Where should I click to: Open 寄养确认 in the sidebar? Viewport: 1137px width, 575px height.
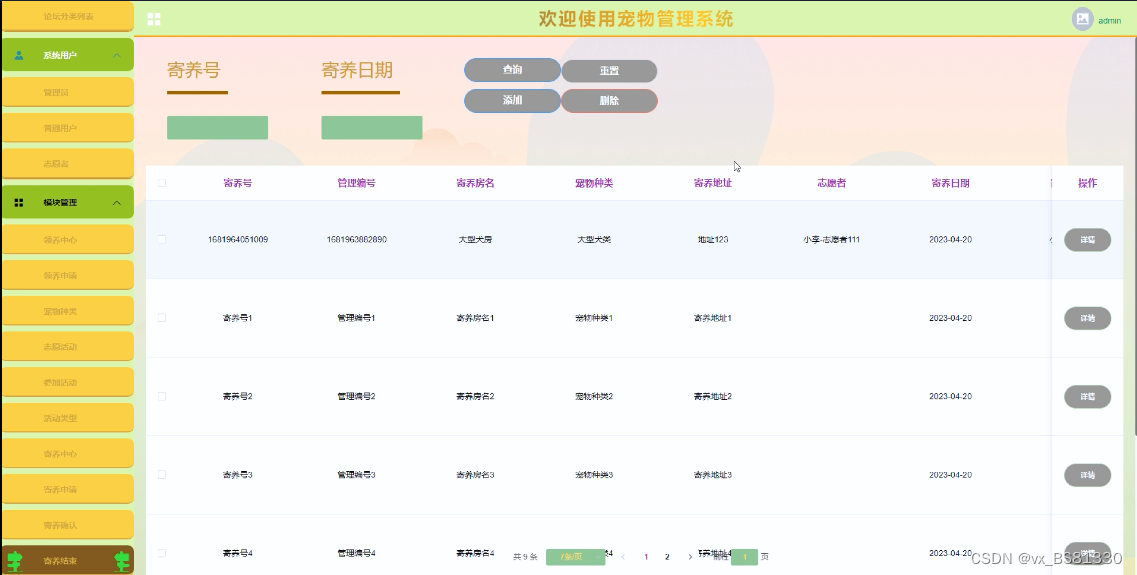click(68, 524)
